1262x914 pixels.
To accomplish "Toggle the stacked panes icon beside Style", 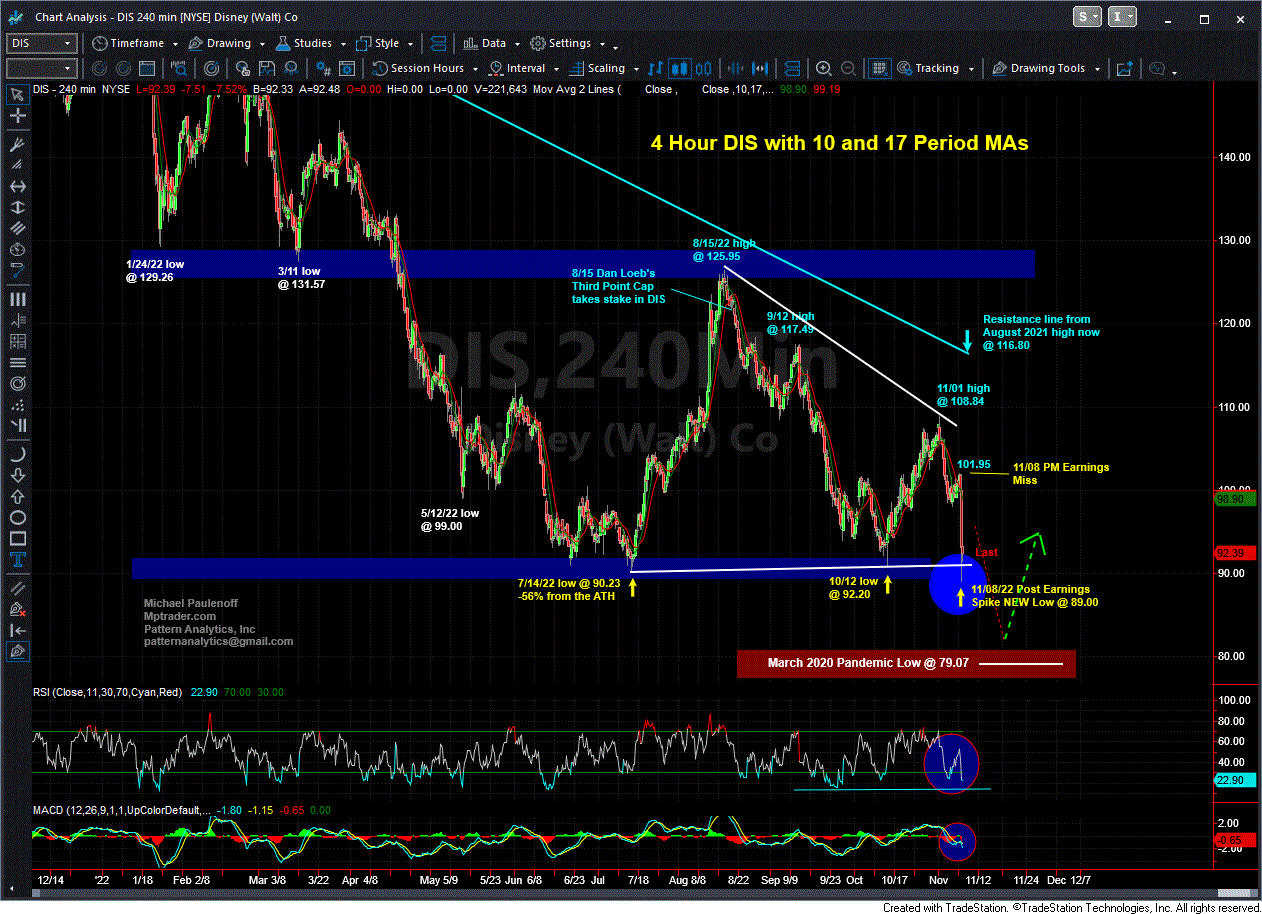I will 438,43.
